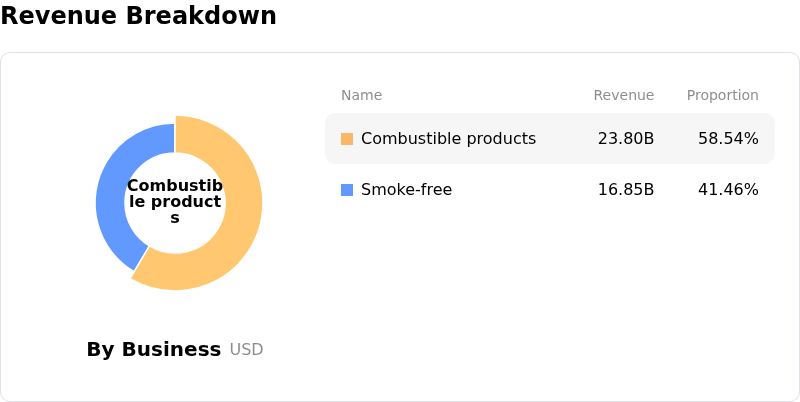The image size is (800, 402).
Task: Click the By Business chart caption
Action: click(153, 349)
